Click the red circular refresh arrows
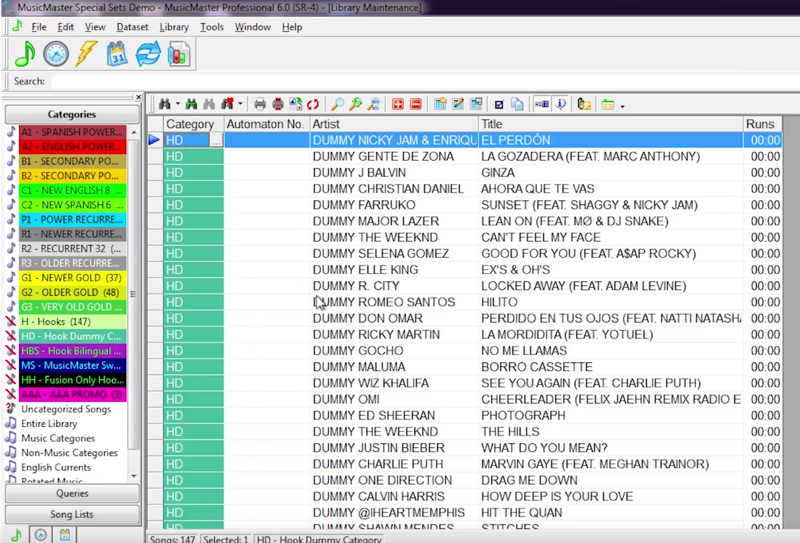800x543 pixels. coord(313,104)
